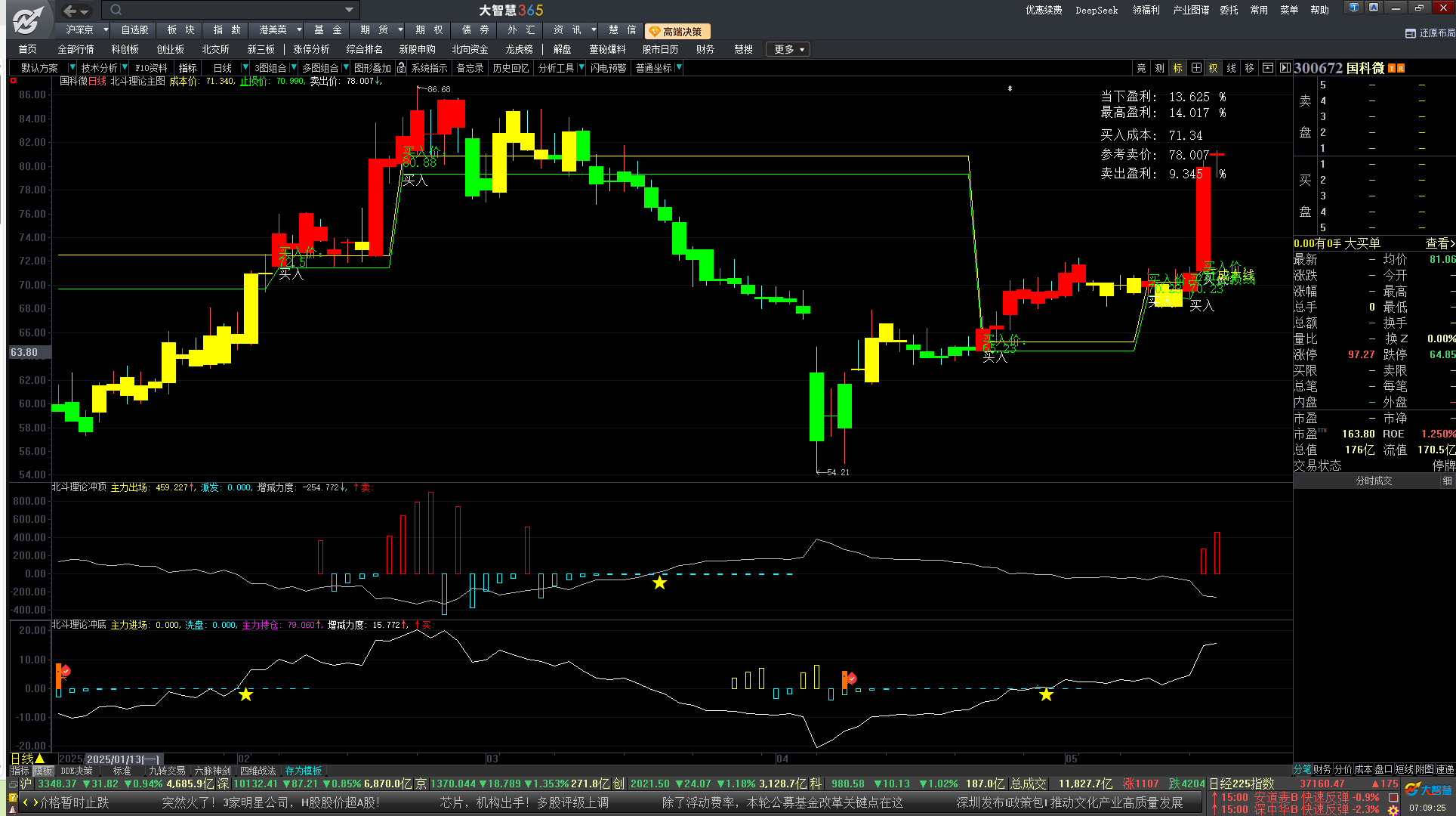Go back with the back arrow button

point(69,11)
